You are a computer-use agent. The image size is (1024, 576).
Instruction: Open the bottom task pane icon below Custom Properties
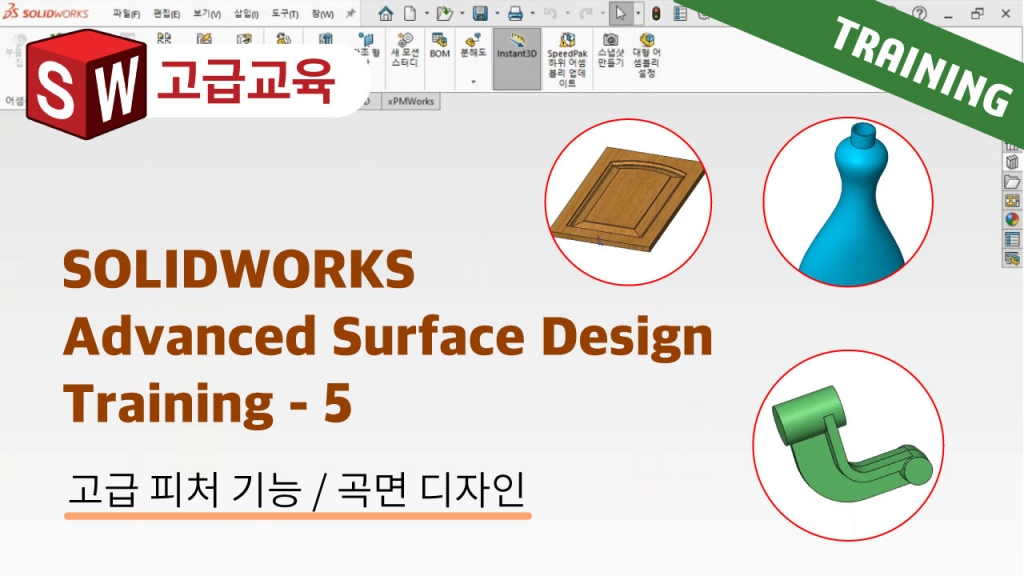[x=1012, y=259]
